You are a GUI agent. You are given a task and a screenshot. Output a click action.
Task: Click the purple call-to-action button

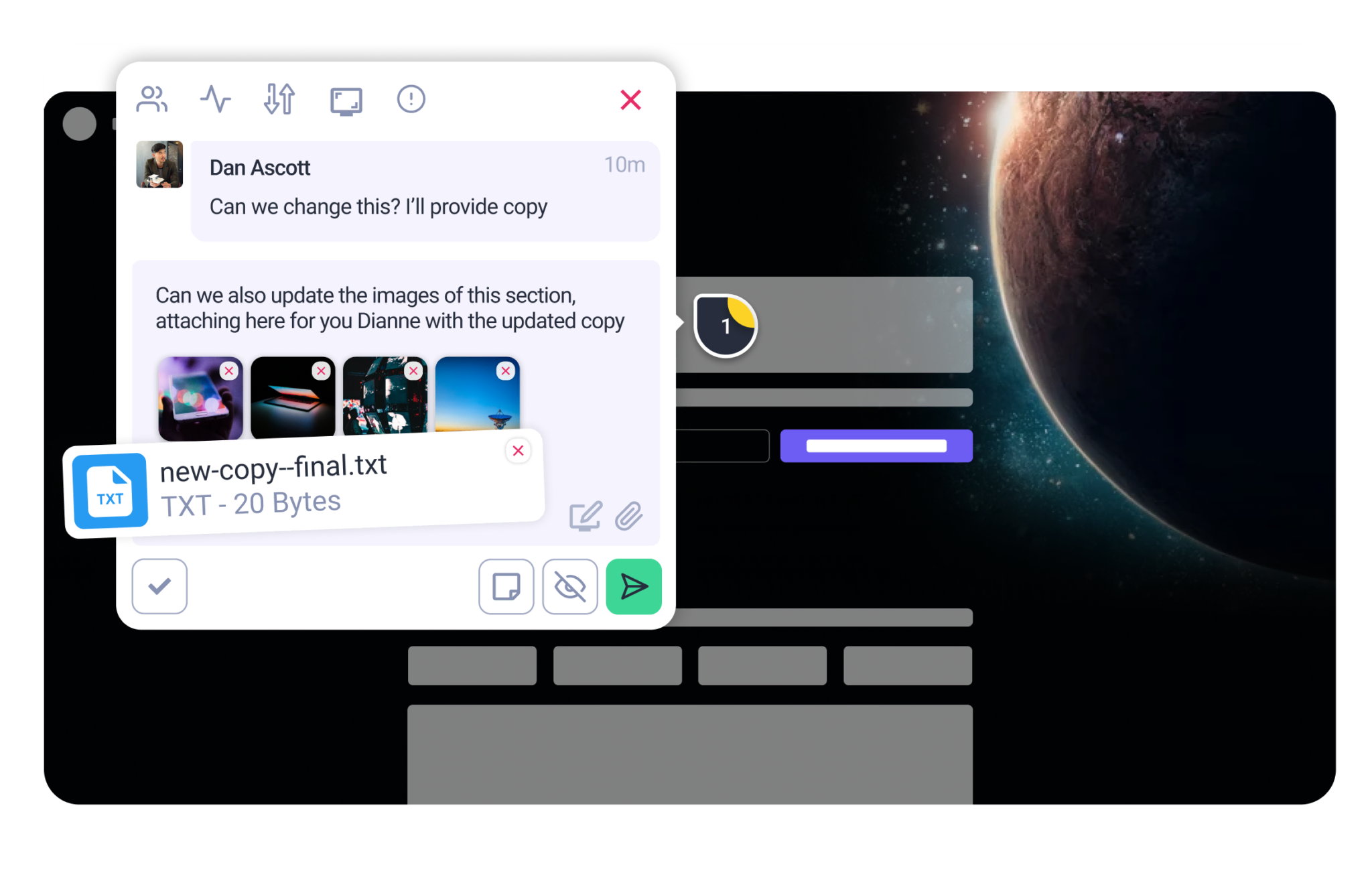[x=876, y=446]
